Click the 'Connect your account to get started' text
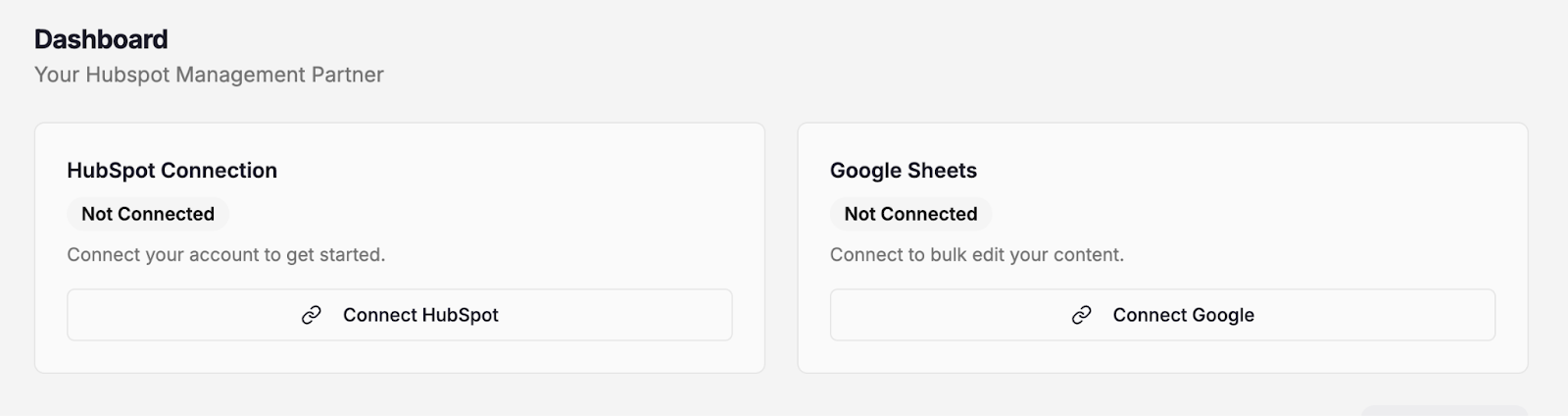Viewport: 1568px width, 416px height. (225, 255)
